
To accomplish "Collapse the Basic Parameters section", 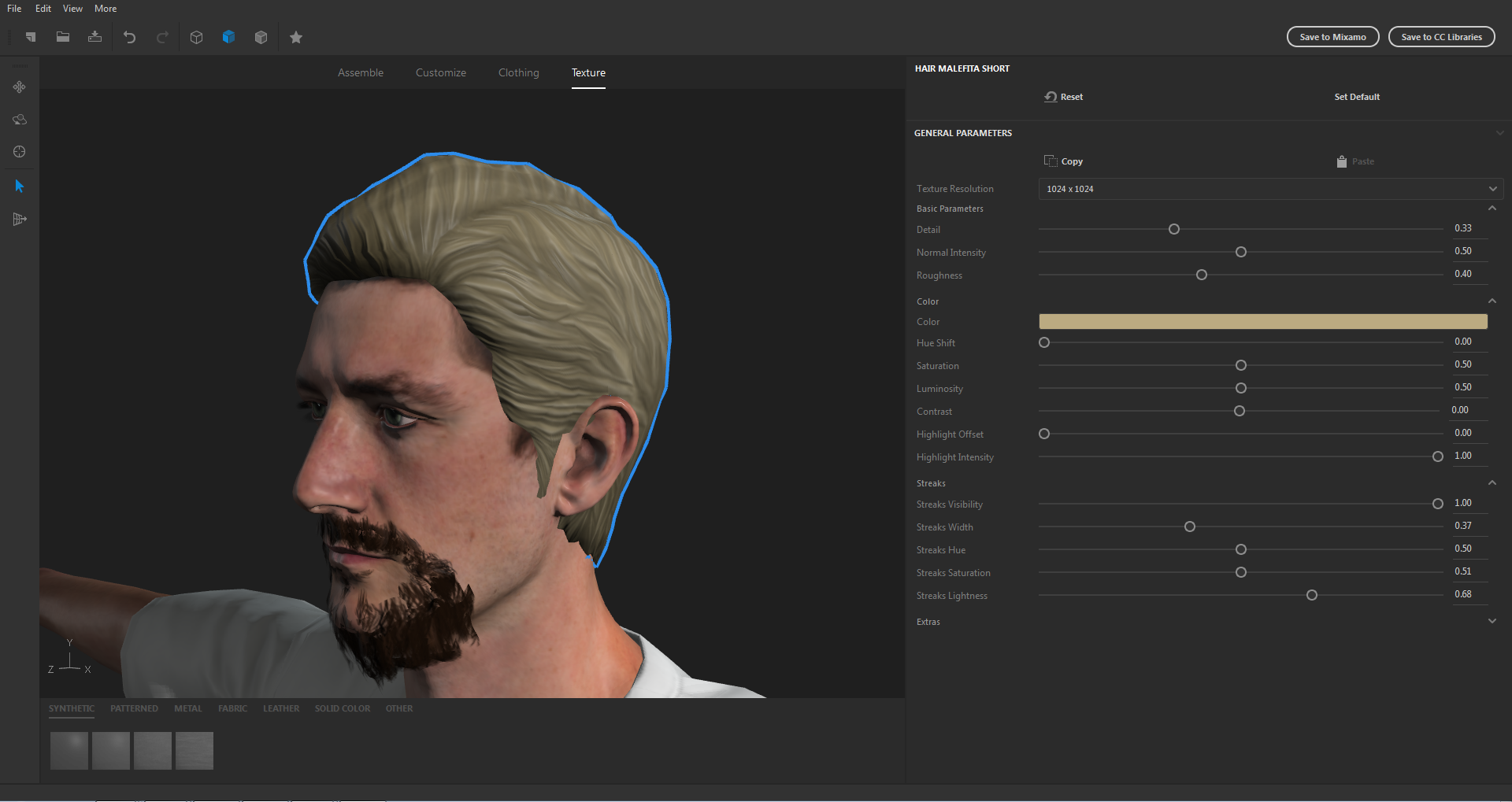I will [x=1493, y=208].
